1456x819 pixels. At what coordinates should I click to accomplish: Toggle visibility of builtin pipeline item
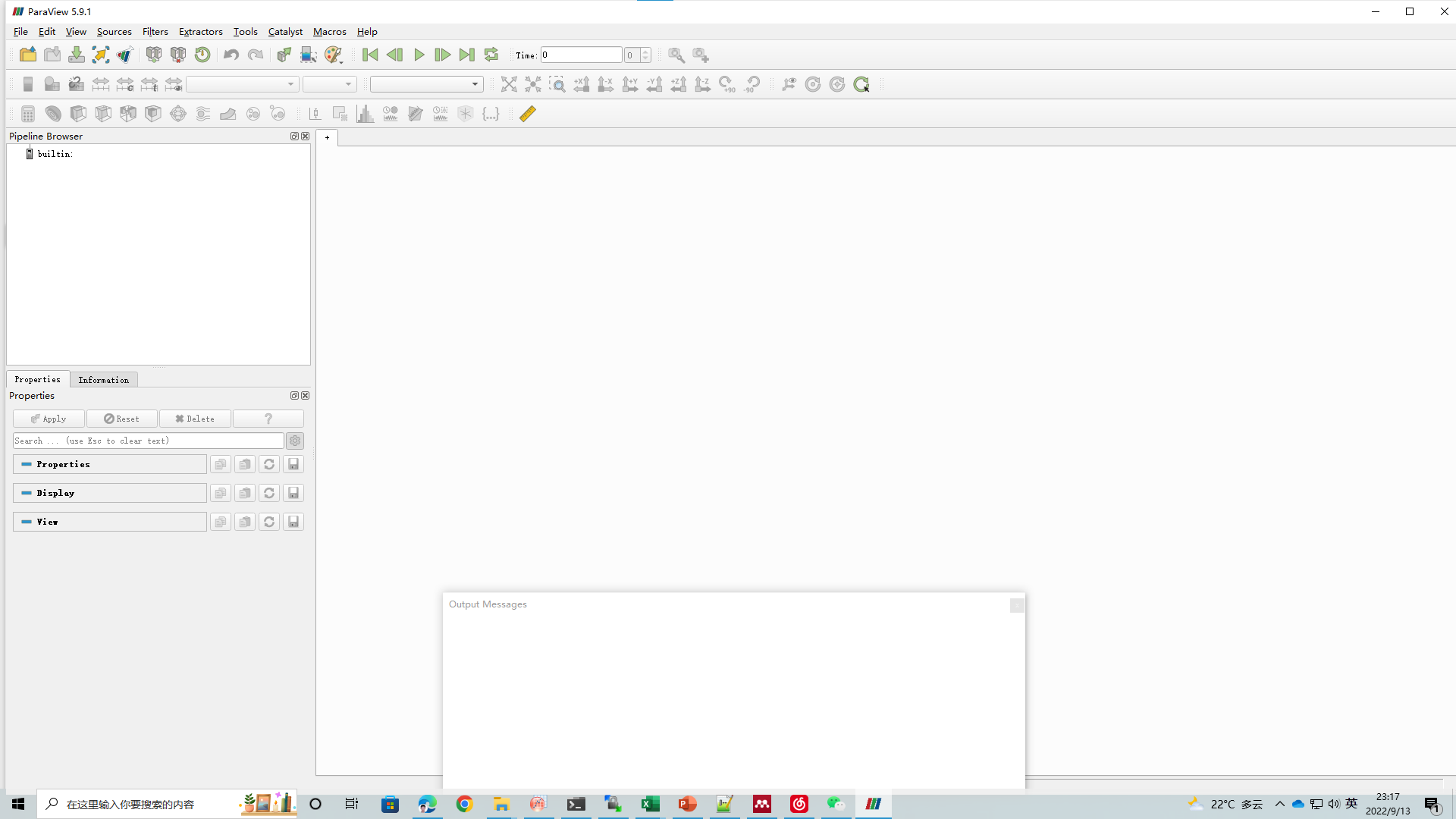click(x=29, y=153)
